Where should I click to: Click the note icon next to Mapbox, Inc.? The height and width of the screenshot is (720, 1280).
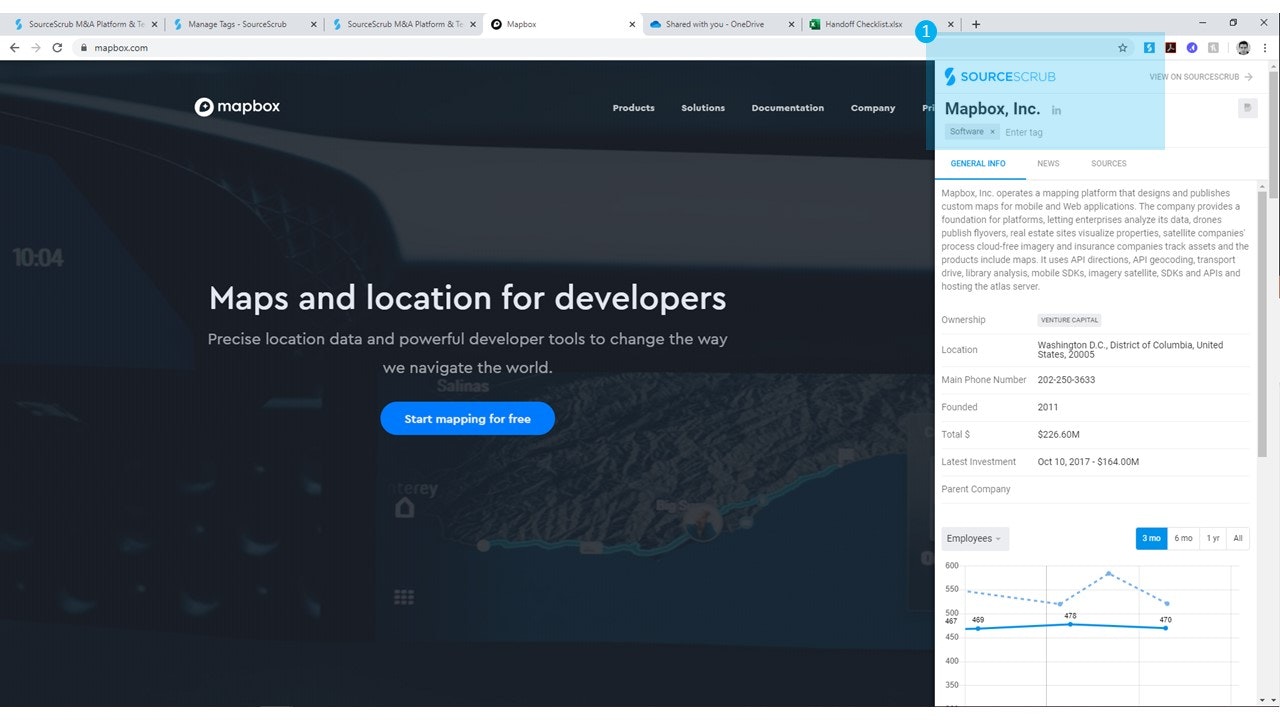coord(1247,108)
